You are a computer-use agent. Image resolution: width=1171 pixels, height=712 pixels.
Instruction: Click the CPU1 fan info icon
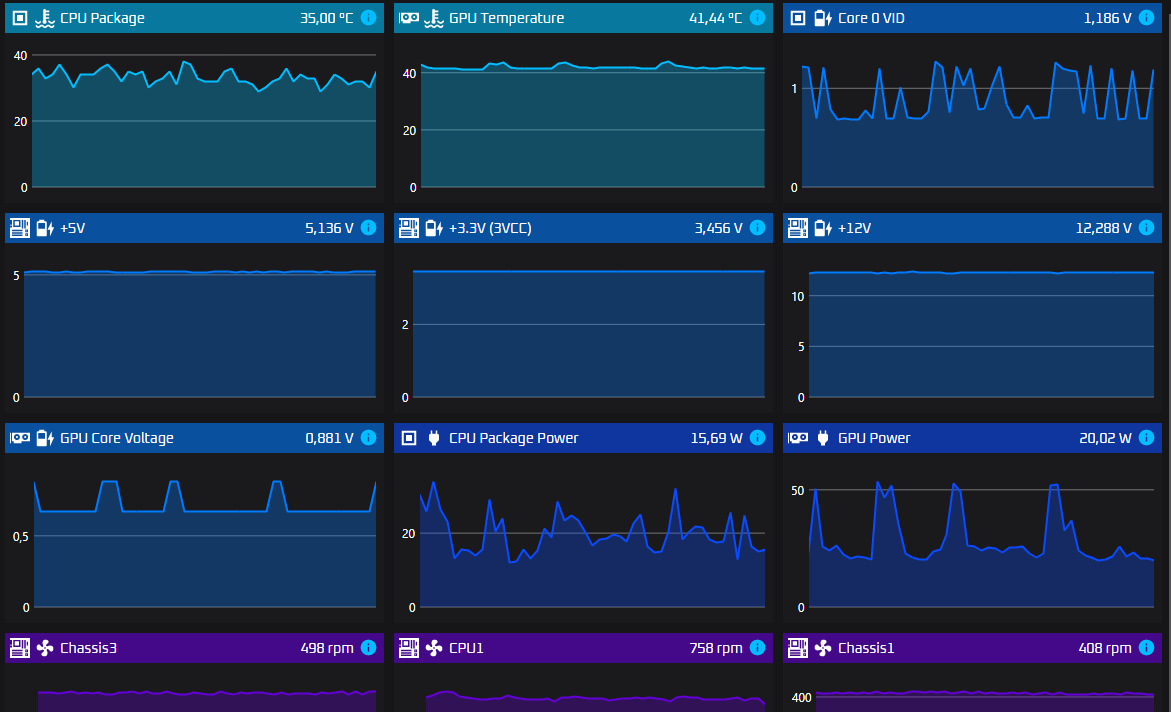757,648
